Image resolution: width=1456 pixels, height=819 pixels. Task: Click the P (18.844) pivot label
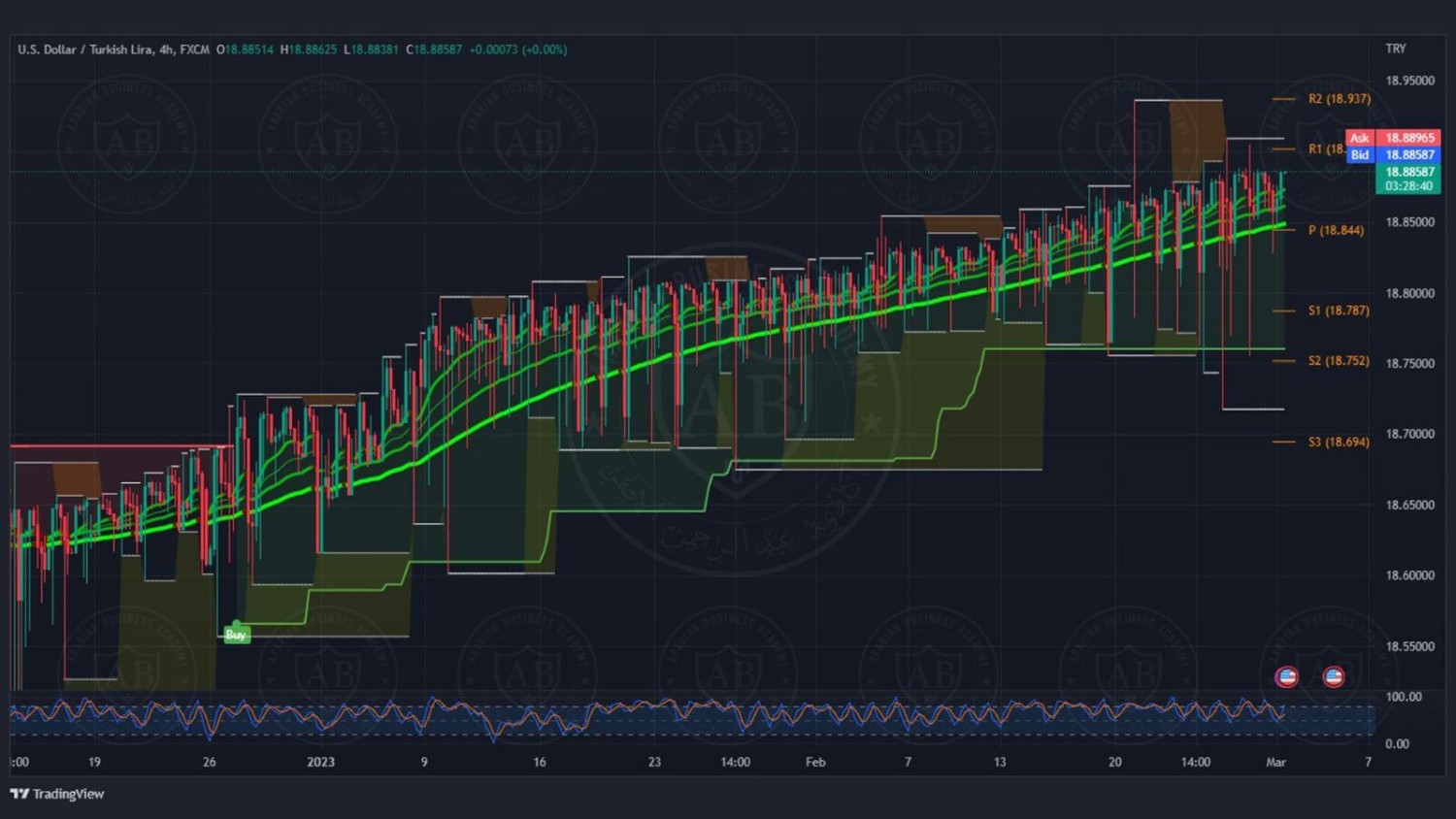tap(1336, 231)
